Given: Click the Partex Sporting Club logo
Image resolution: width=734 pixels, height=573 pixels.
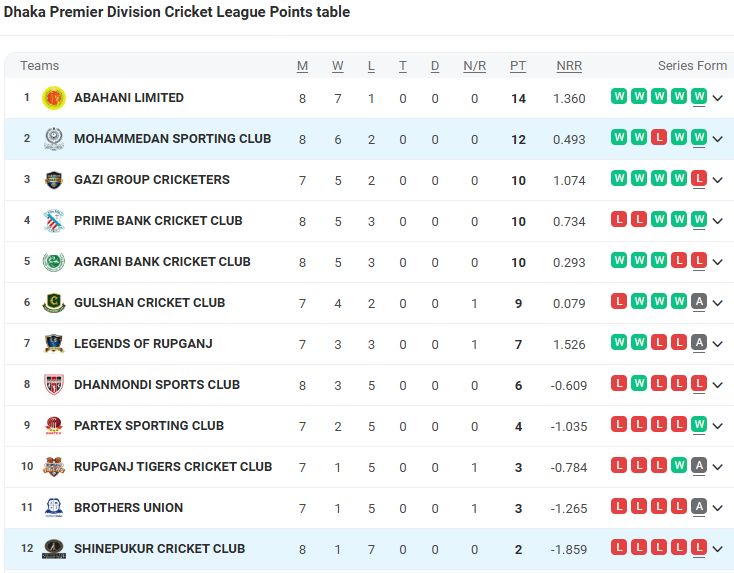Looking at the screenshot, I should pos(54,426).
